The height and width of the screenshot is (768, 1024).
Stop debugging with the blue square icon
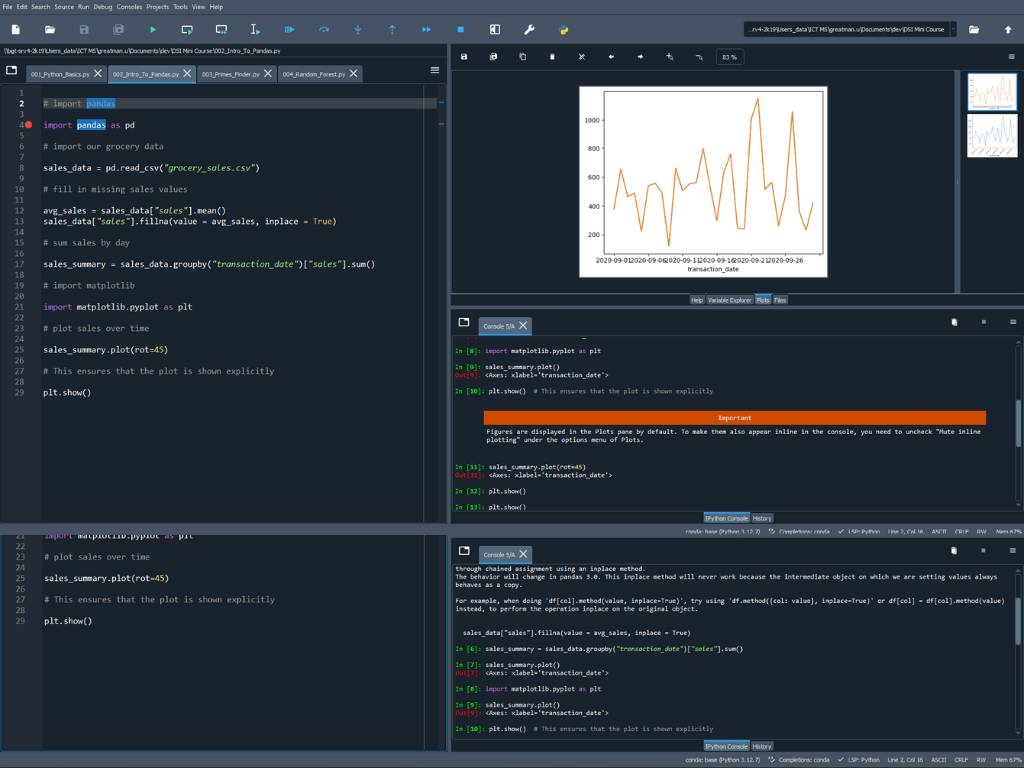point(460,29)
